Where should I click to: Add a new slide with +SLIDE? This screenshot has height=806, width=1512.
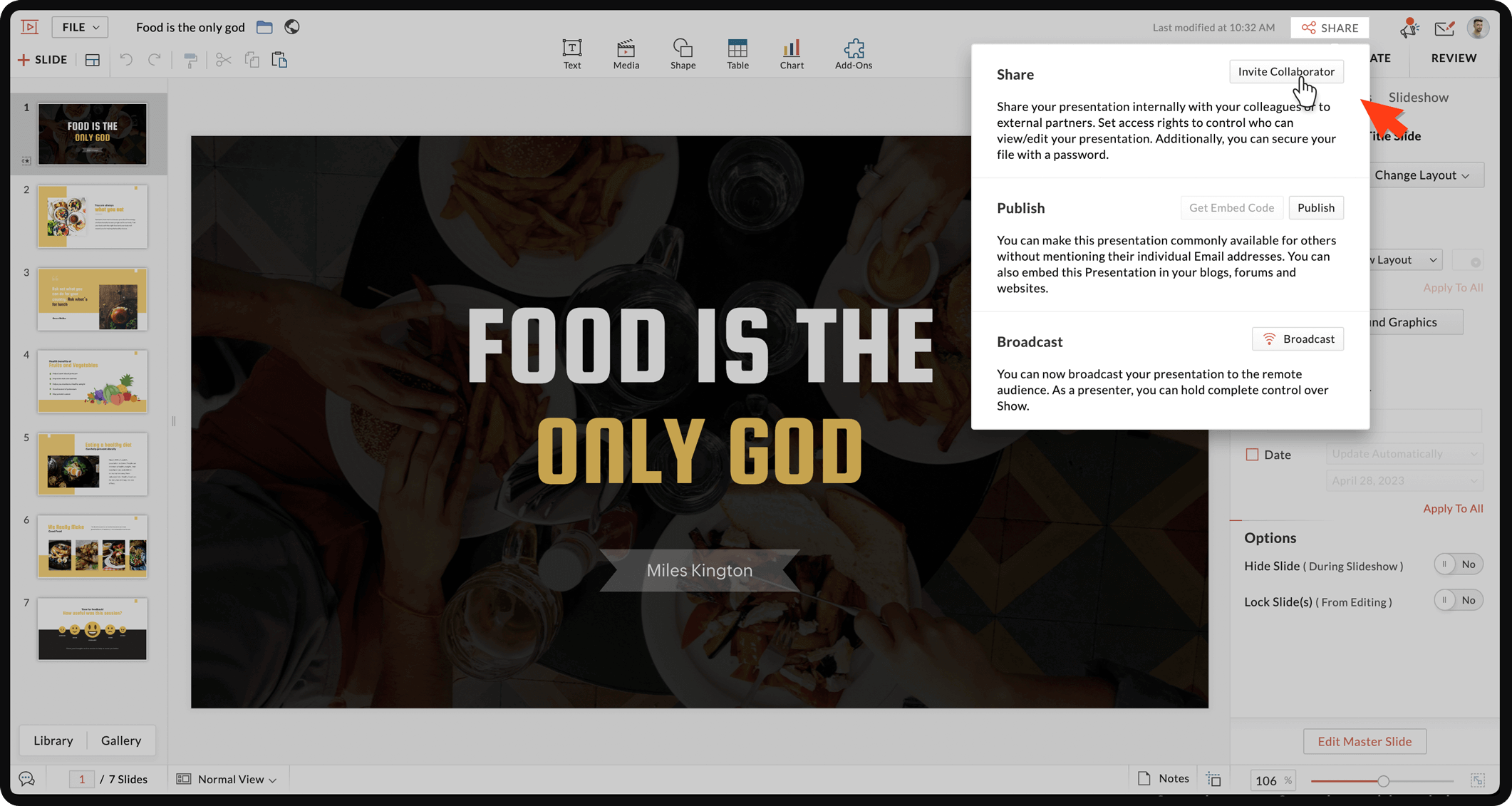tap(43, 60)
